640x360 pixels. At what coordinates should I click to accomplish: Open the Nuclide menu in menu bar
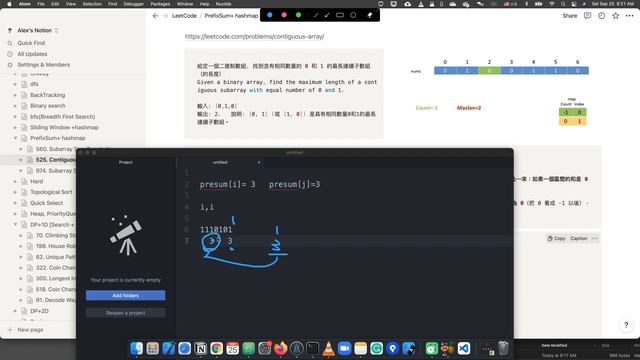(x=223, y=4)
